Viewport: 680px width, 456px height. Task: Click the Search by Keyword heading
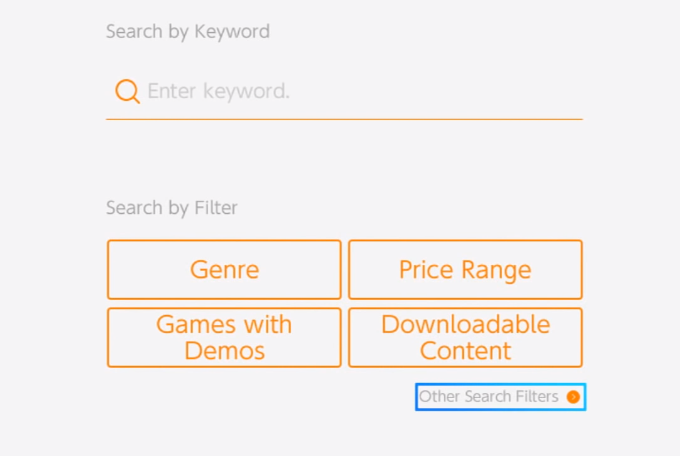(x=188, y=31)
